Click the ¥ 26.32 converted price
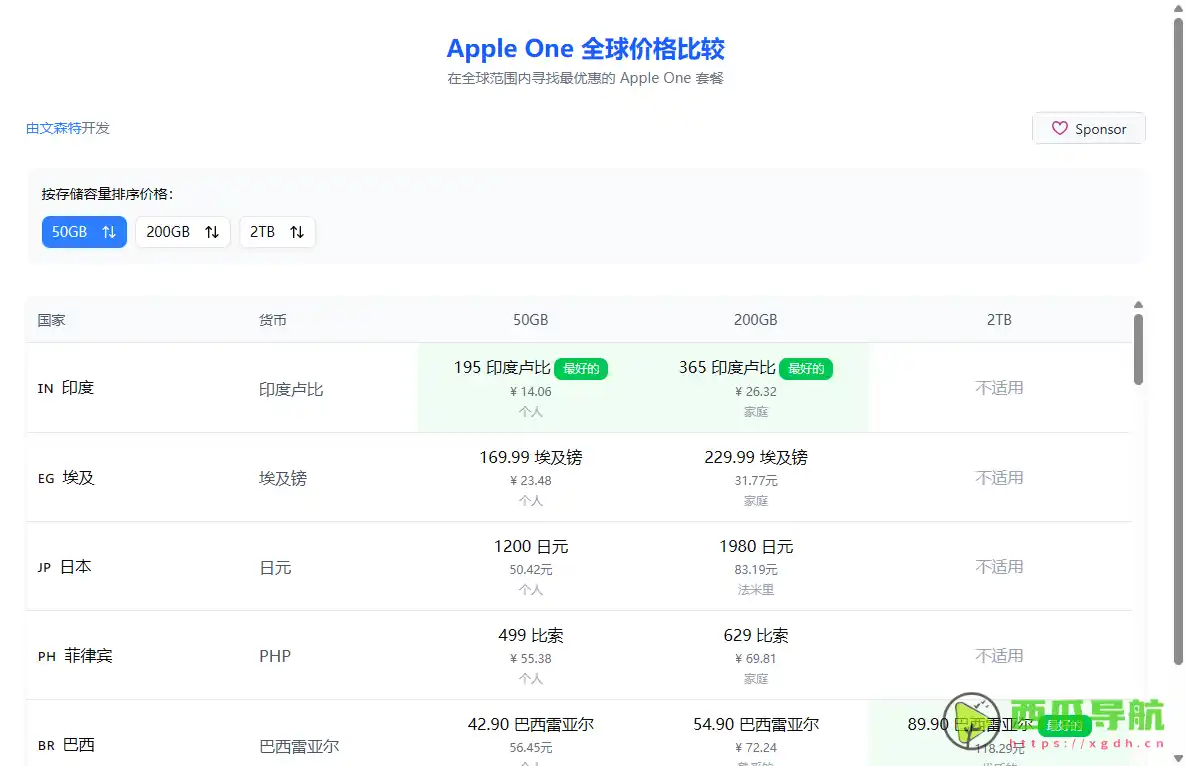Screen dimensions: 1186x766 pos(756,392)
